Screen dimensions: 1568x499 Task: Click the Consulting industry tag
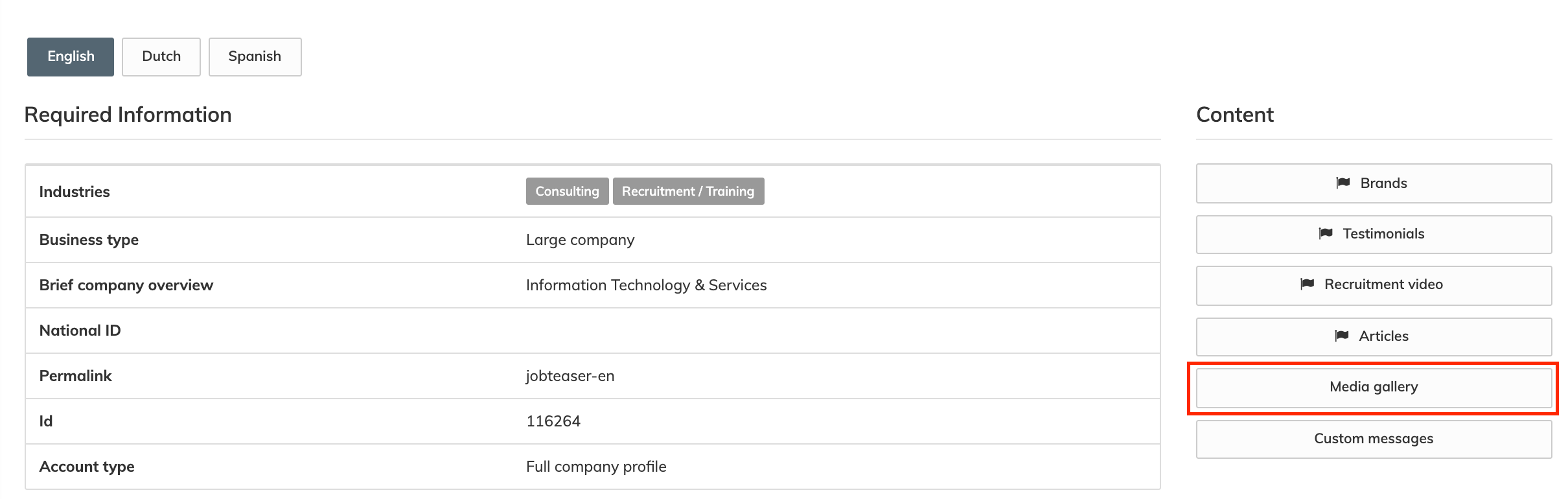567,192
